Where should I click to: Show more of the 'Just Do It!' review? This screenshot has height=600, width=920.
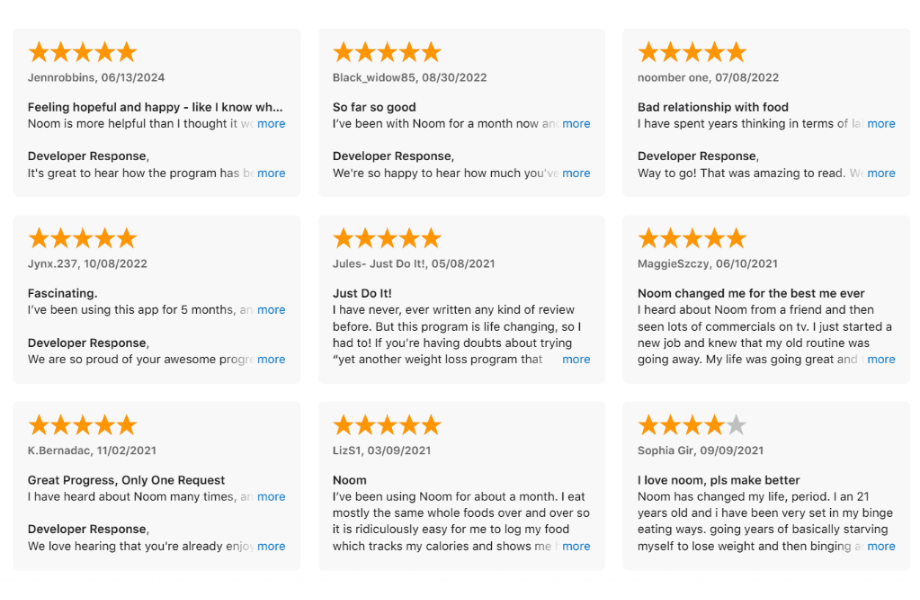(576, 359)
